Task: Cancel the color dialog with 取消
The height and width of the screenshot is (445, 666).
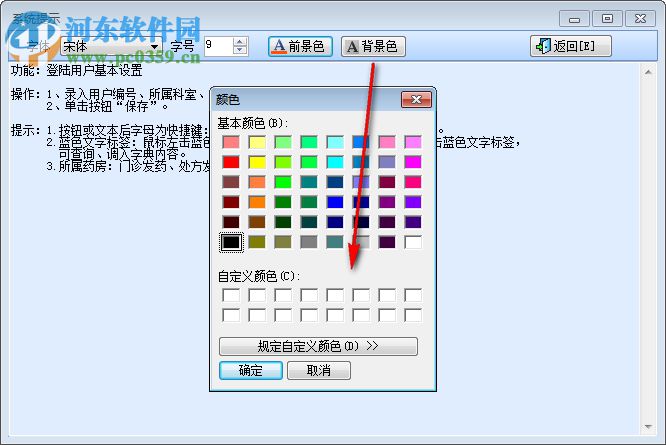Action: tap(319, 370)
